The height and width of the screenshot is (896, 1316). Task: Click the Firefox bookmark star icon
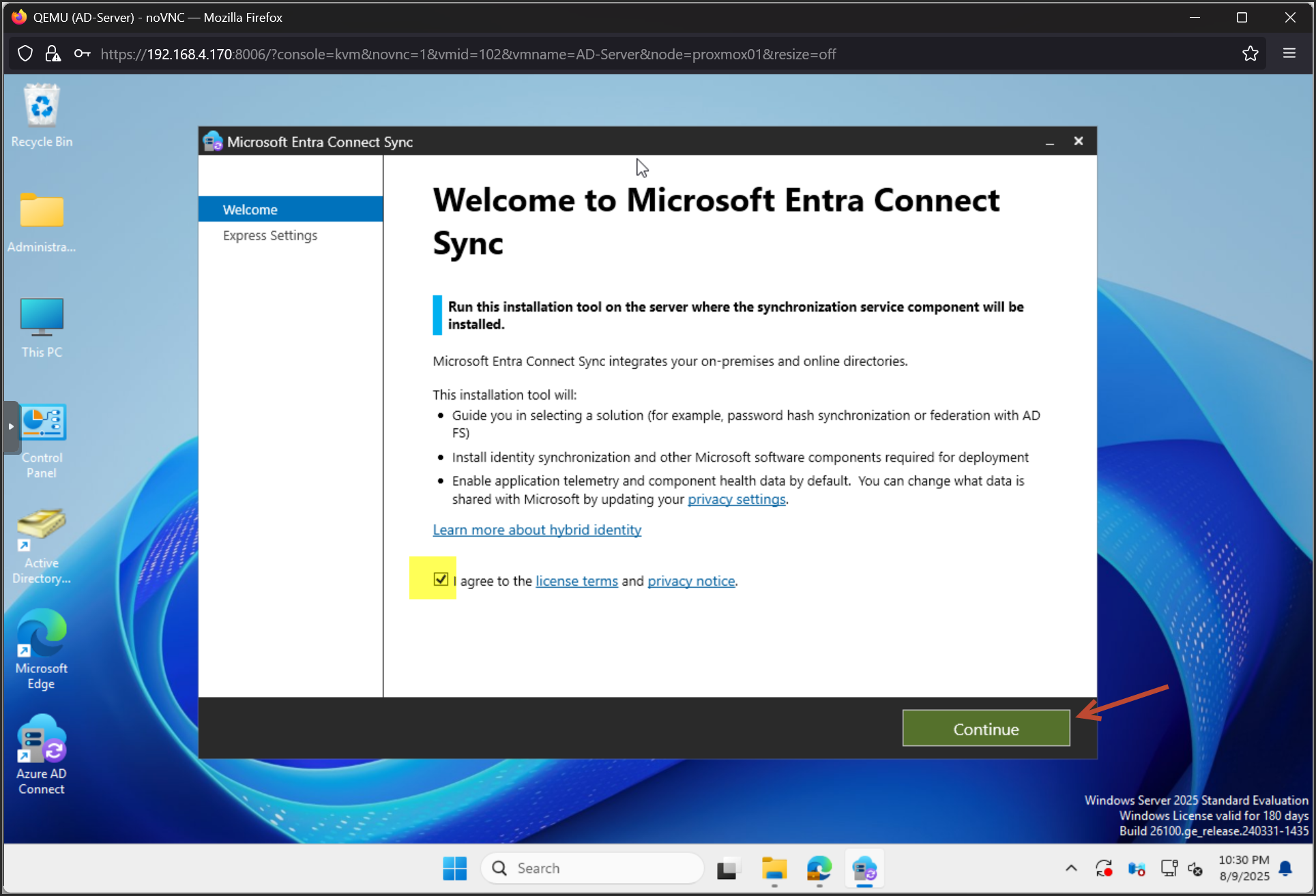(1250, 54)
